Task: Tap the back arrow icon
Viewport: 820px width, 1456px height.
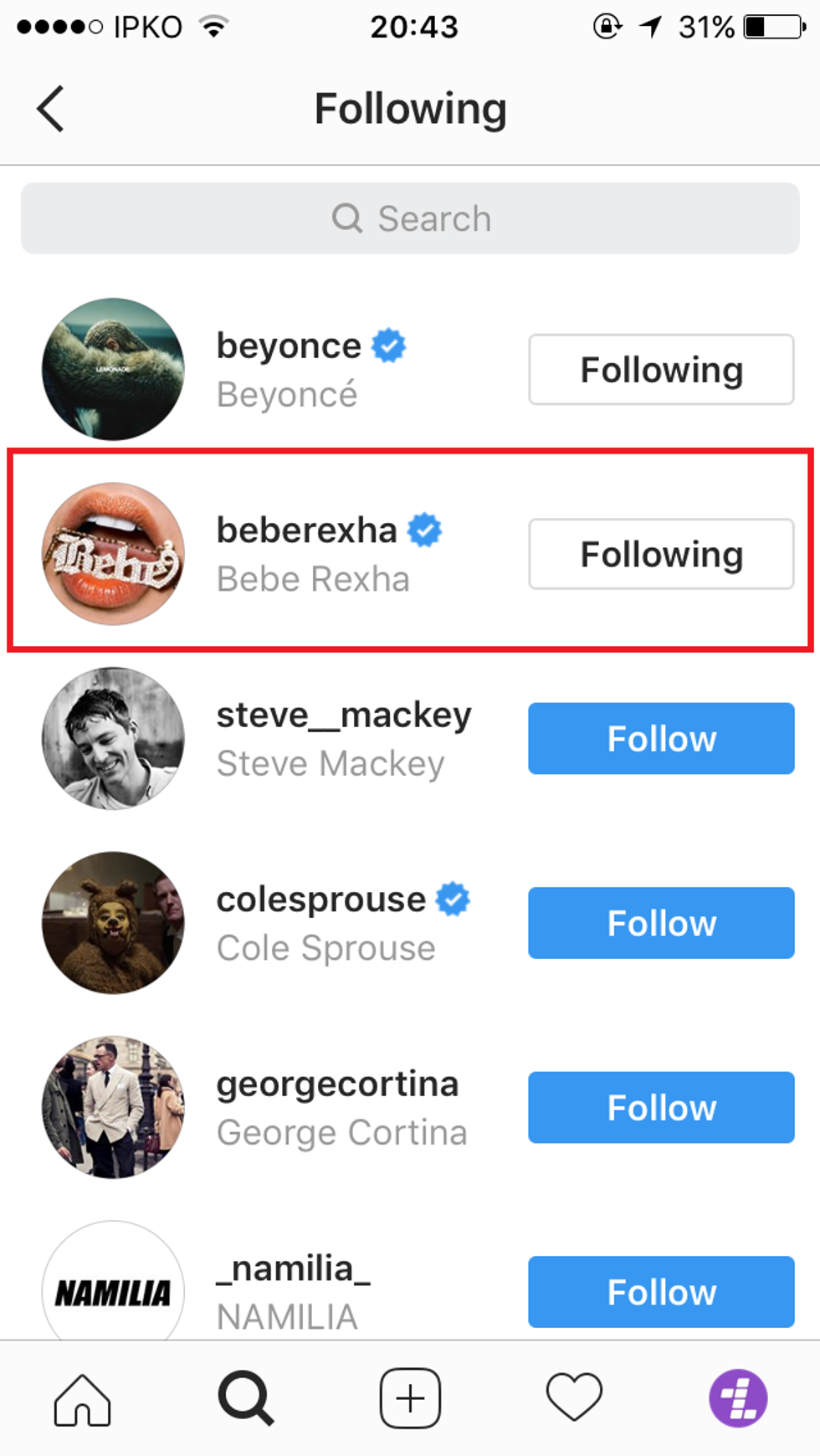Action: pos(50,109)
